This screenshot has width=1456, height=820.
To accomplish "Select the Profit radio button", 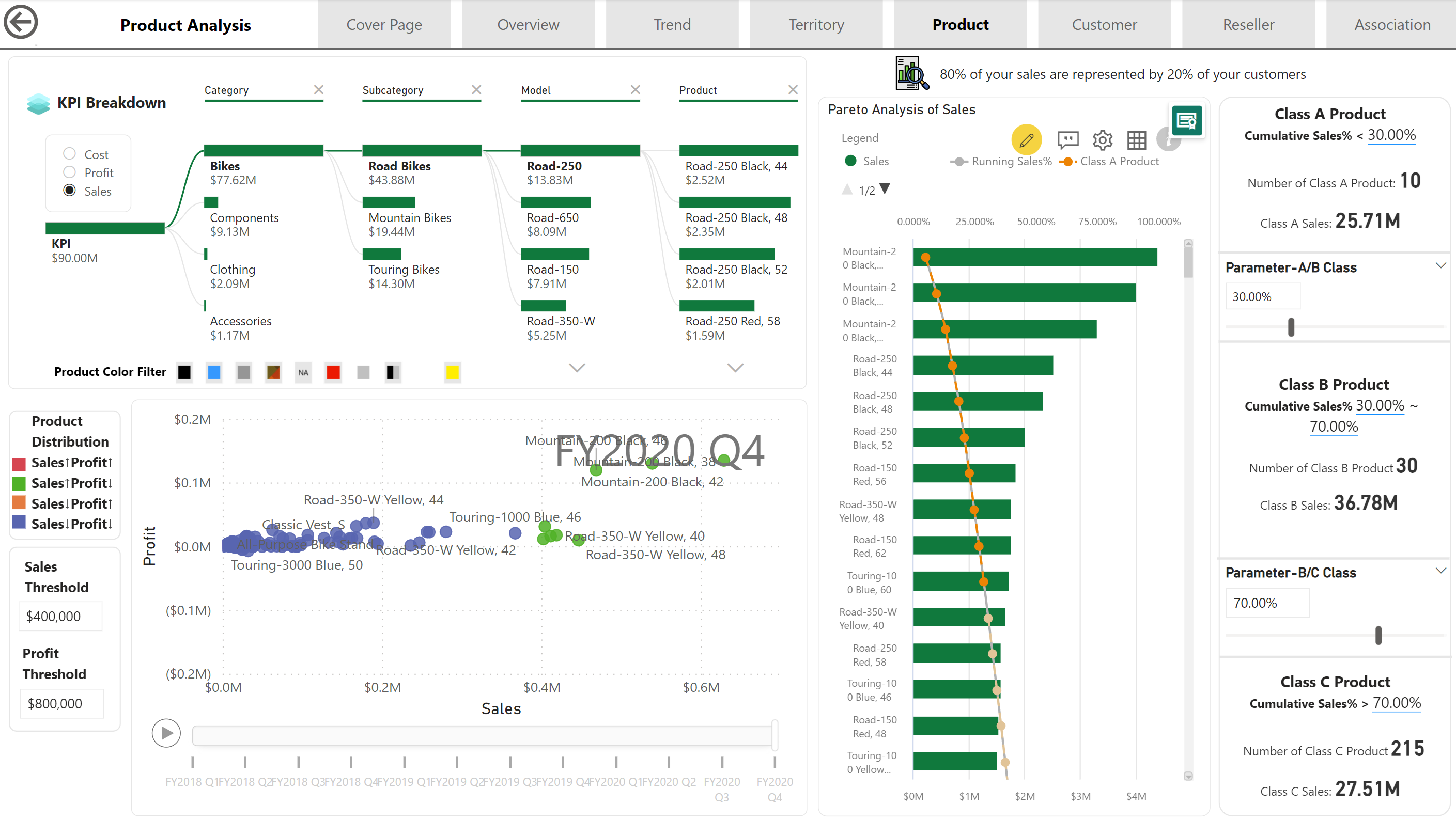I will [x=70, y=172].
